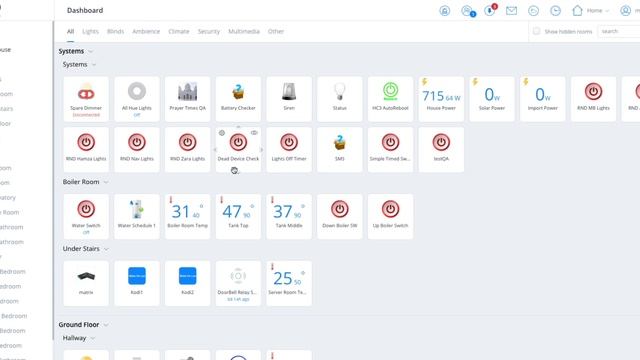The height and width of the screenshot is (360, 640).
Task: Open the House Power meter tile
Action: [x=441, y=99]
